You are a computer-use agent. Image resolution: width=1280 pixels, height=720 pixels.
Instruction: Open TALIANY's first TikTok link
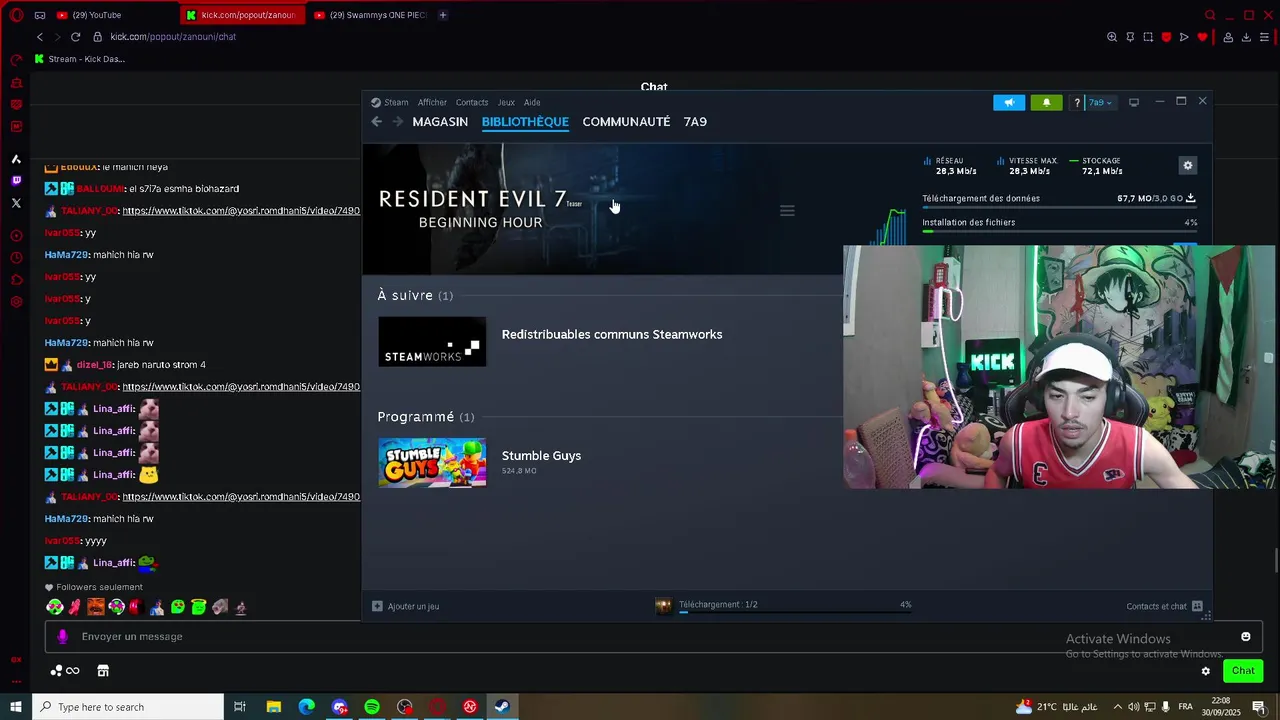click(241, 211)
